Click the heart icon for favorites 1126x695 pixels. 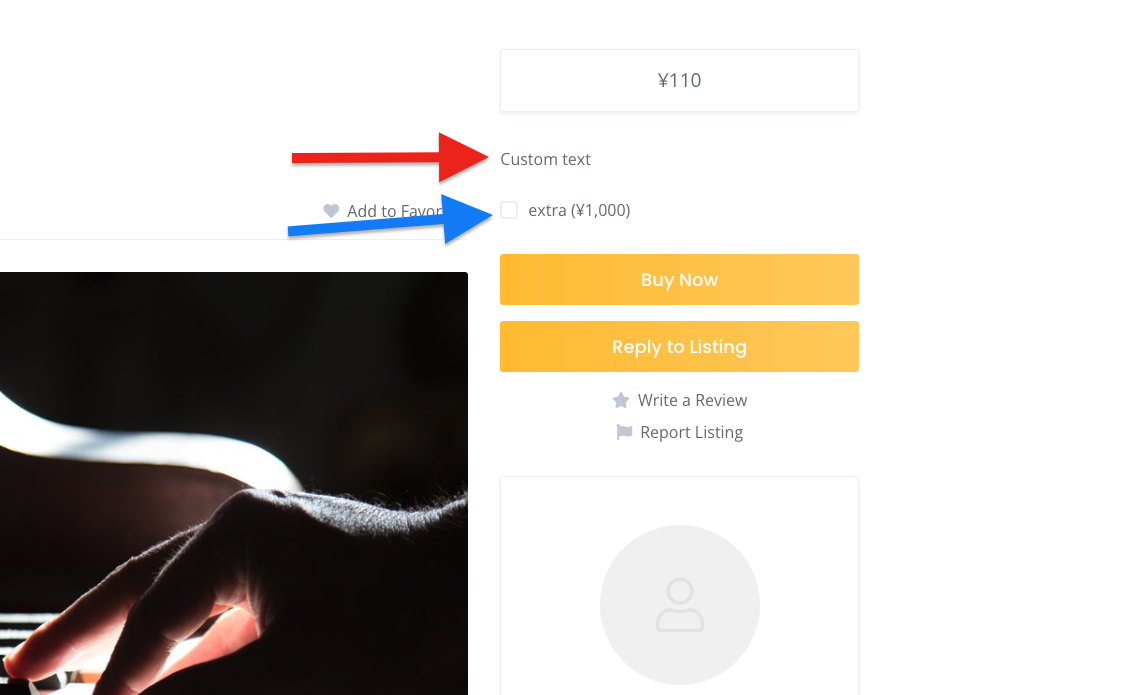coord(331,211)
